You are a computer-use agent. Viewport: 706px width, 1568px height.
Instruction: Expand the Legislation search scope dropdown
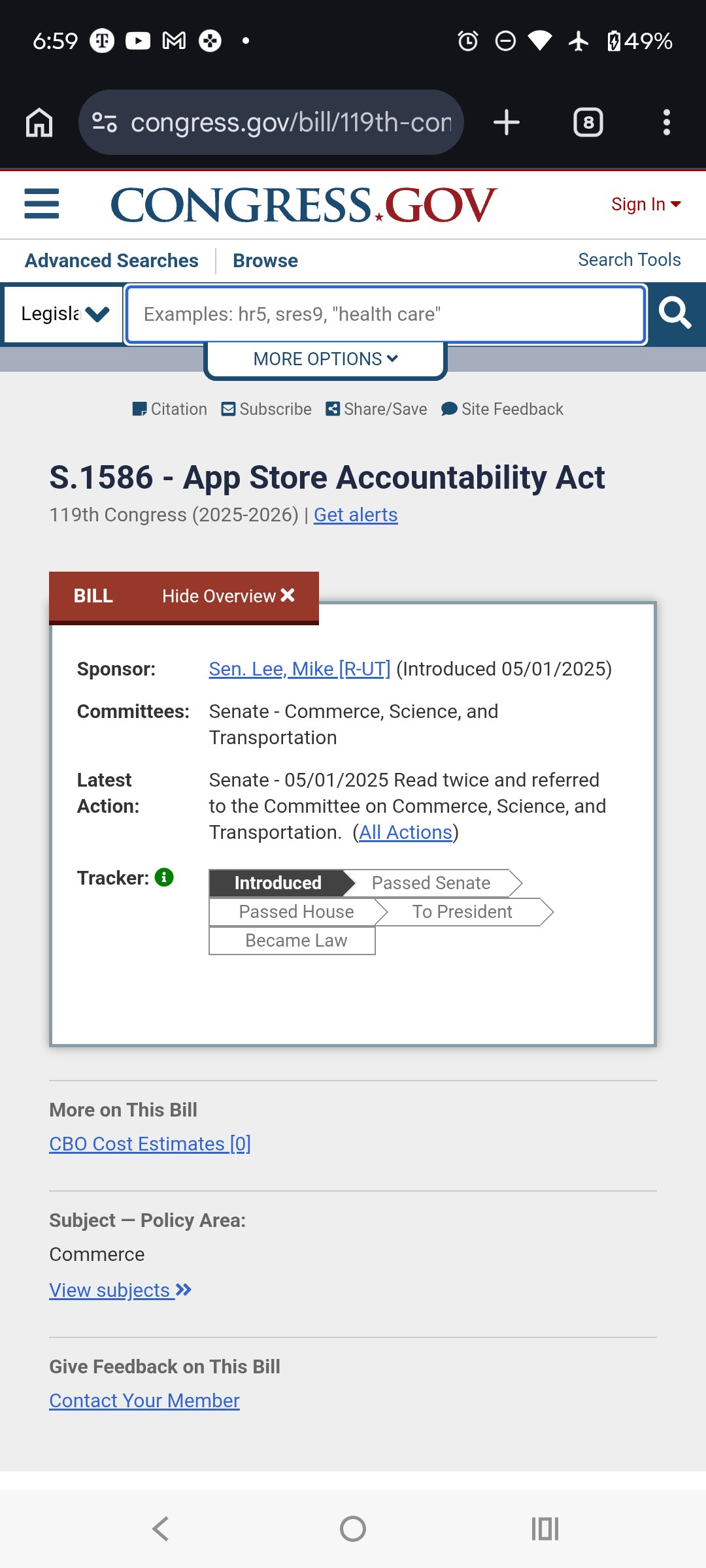point(64,314)
